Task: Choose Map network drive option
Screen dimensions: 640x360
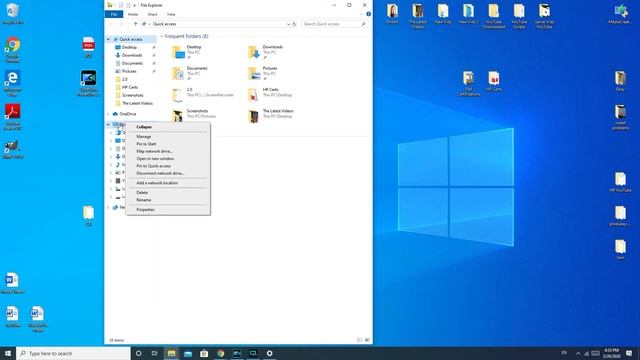Action: point(154,151)
